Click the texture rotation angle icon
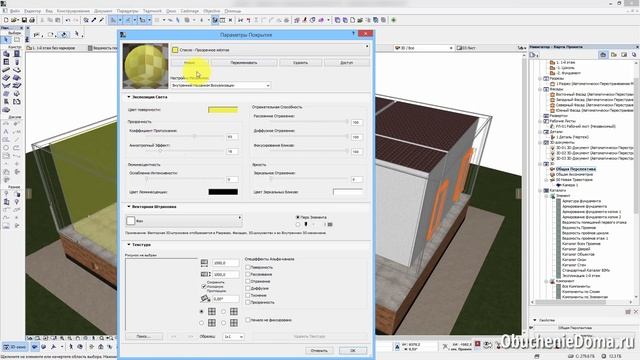Screen dimensions: 640x360 coord(205,299)
